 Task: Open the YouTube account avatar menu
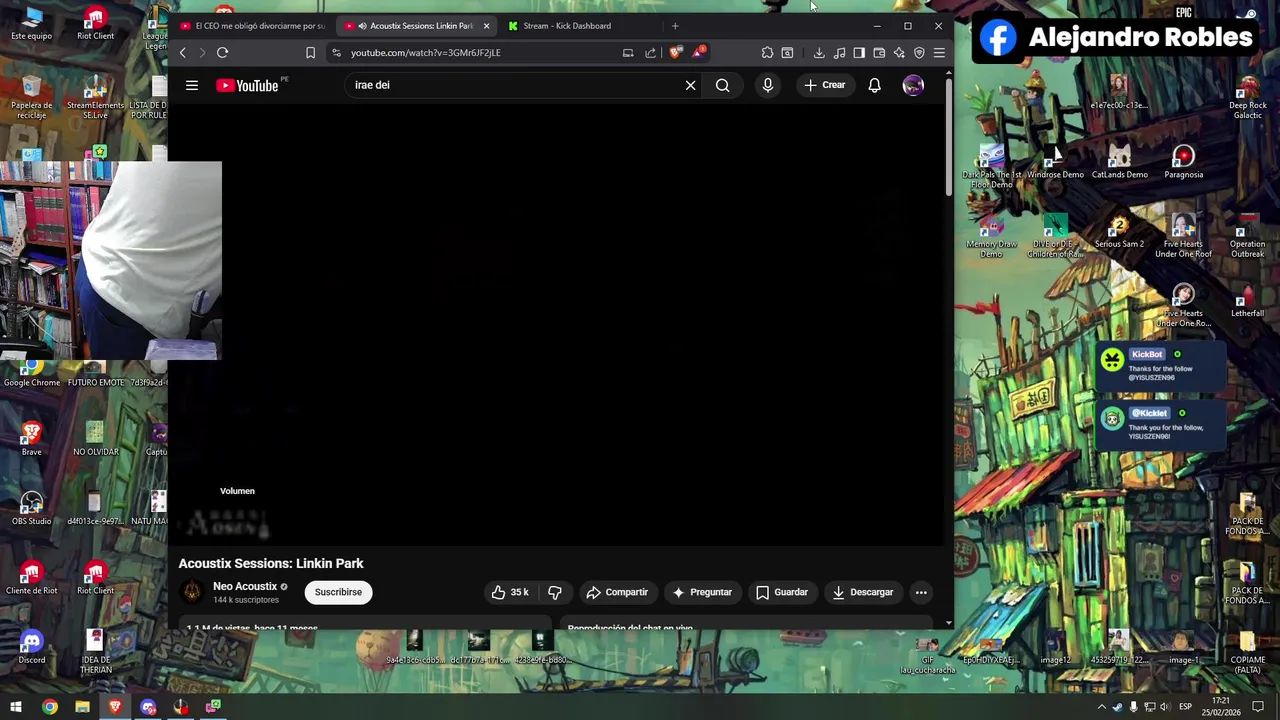[x=913, y=85]
